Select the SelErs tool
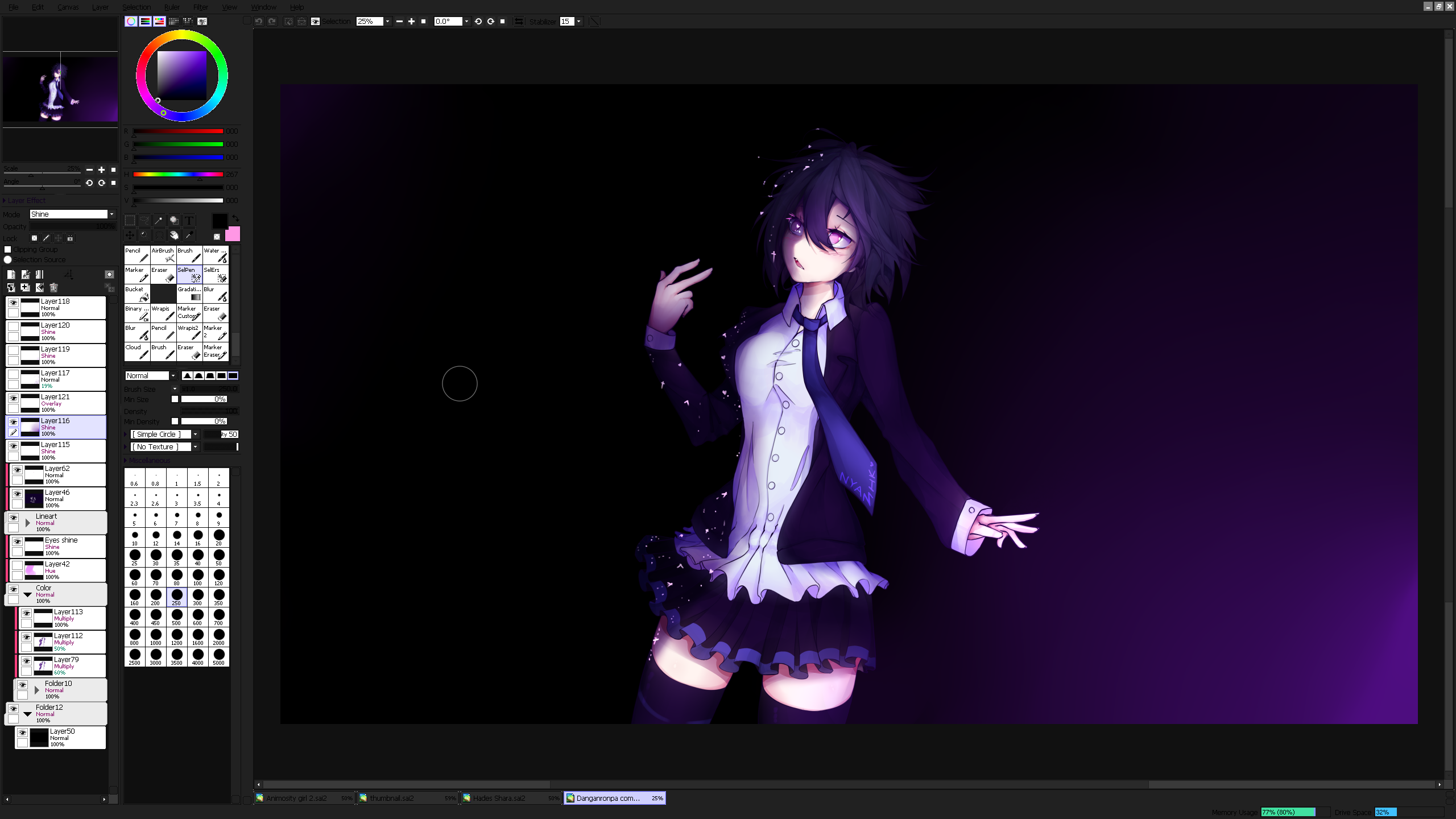This screenshot has width=1456, height=819. (216, 274)
